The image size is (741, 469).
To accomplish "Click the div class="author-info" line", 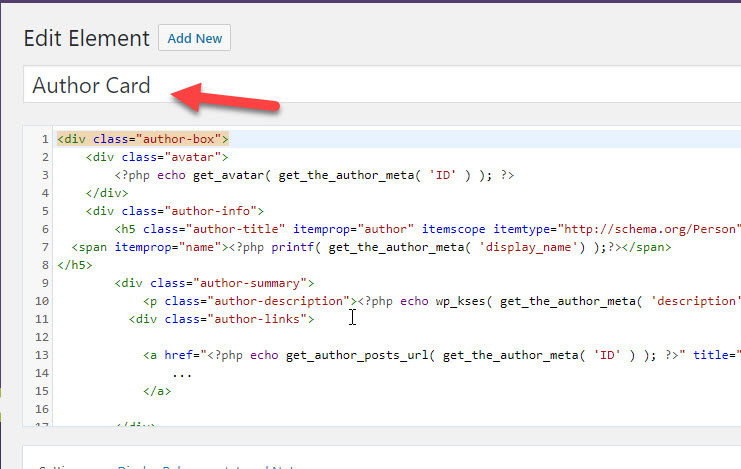I will [x=175, y=211].
